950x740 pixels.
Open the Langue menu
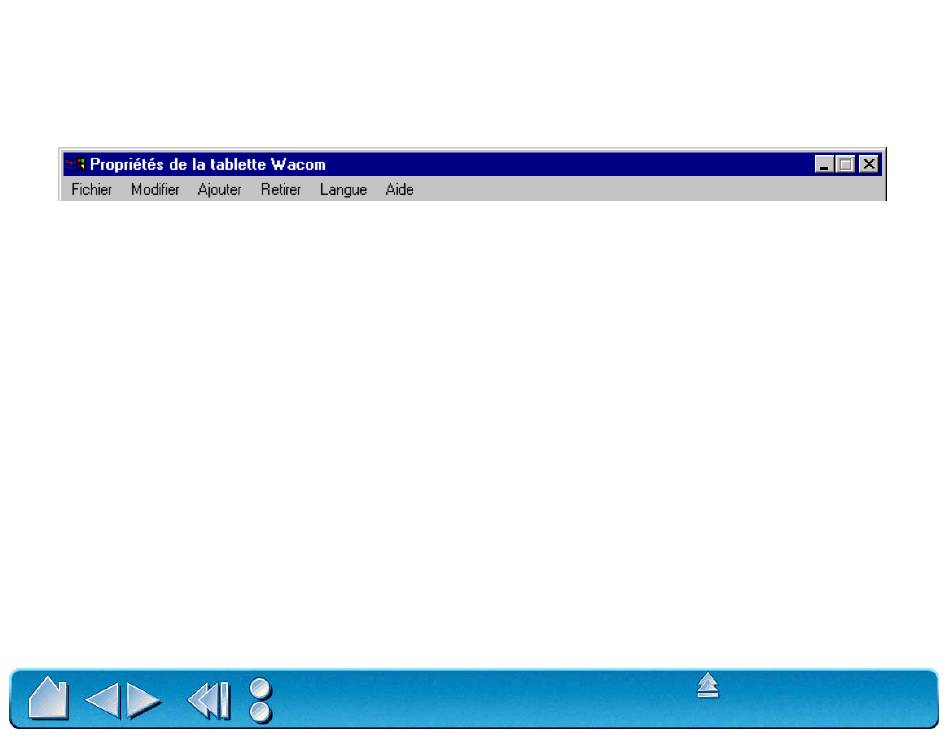point(344,190)
